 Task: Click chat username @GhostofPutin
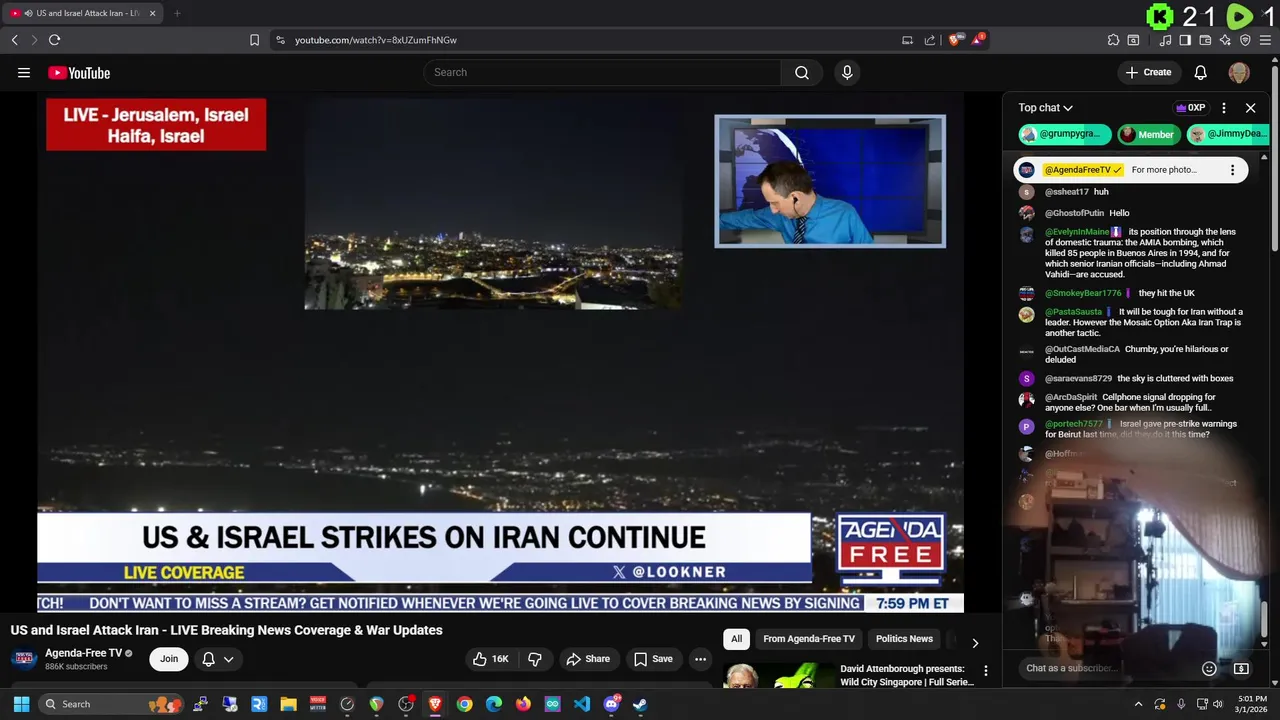tap(1074, 213)
